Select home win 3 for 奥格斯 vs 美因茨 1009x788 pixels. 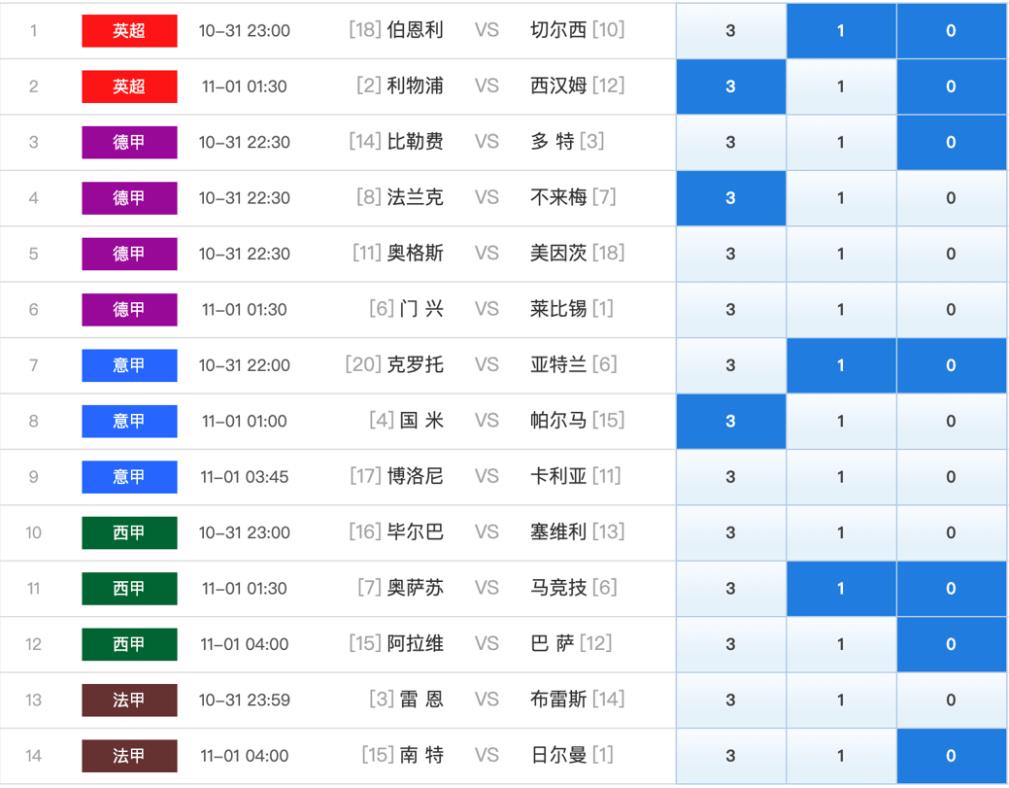click(x=731, y=253)
